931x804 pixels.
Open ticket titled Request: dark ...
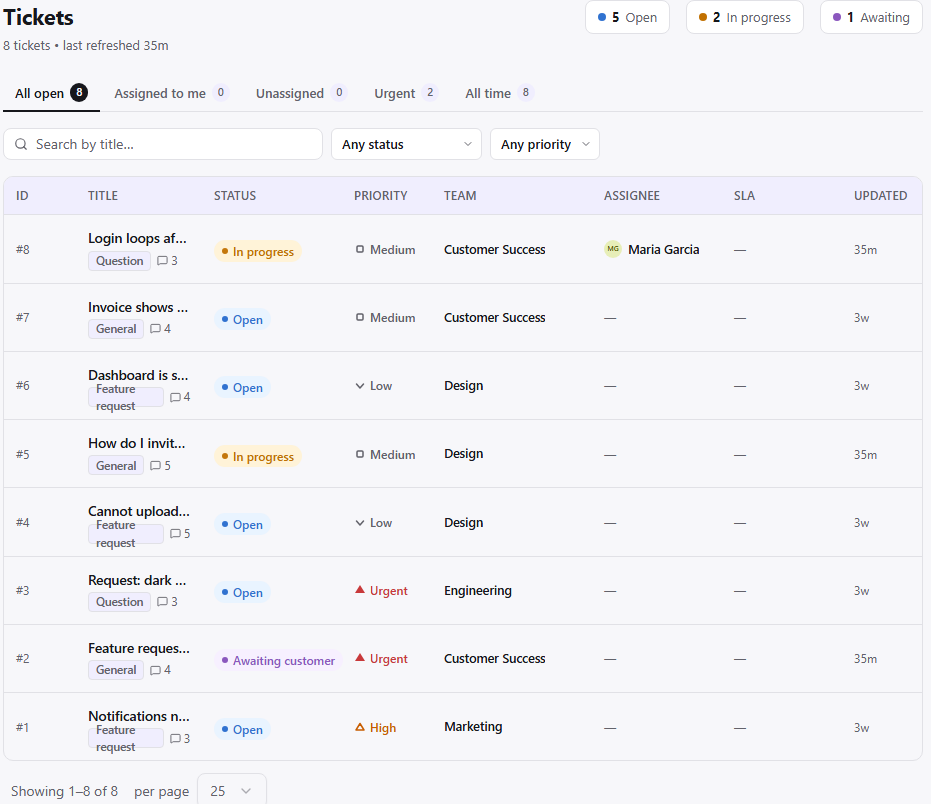(x=137, y=580)
